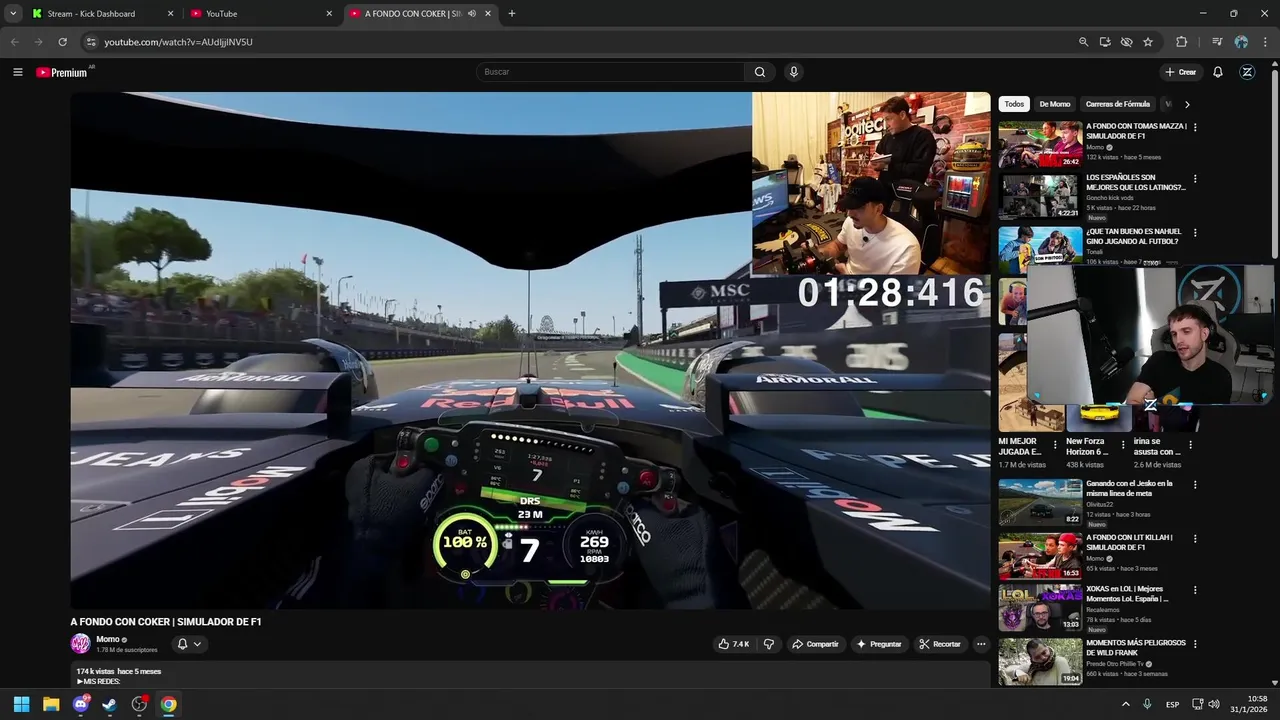This screenshot has height=720, width=1280.
Task: Open options for LOS ESPAÑOLES SON MEJORES
Action: click(1195, 179)
